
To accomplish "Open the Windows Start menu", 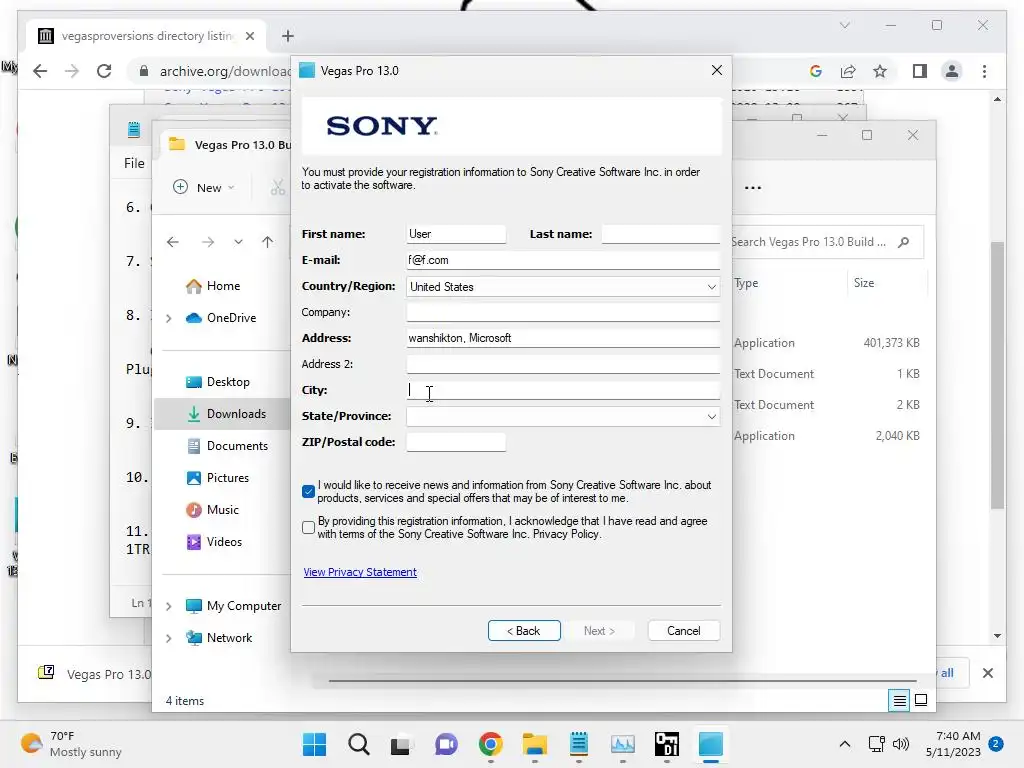I will 314,744.
